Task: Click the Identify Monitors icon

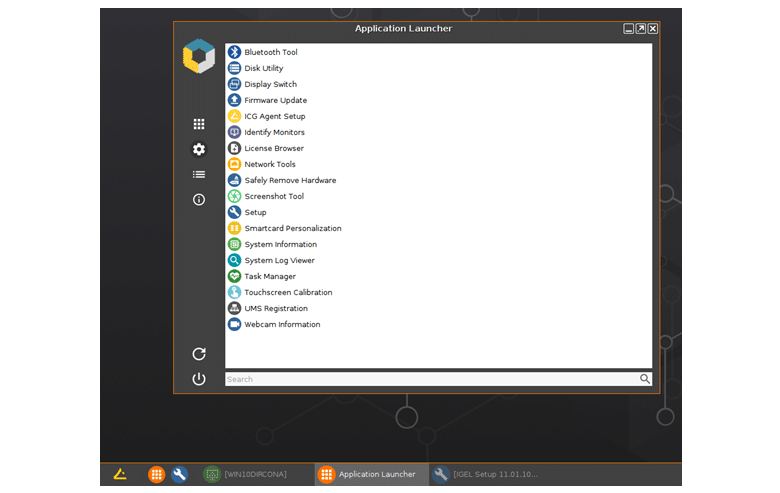Action: (234, 132)
